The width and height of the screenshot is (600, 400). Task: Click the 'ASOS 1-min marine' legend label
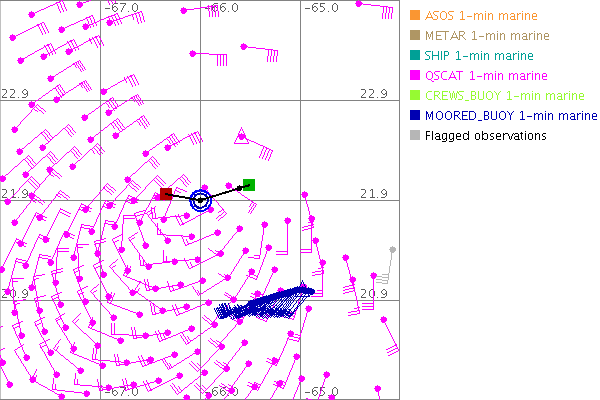point(481,16)
